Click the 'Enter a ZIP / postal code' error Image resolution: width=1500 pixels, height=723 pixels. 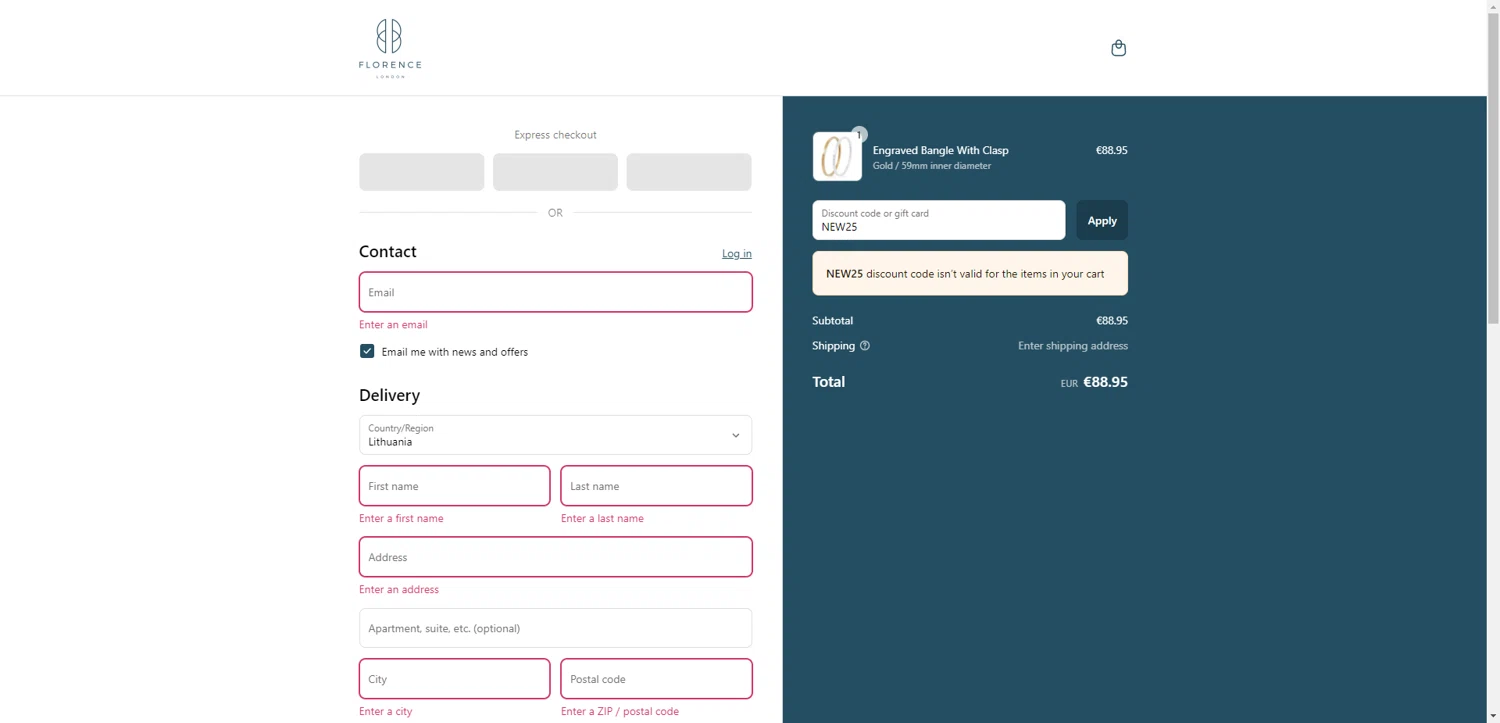point(620,712)
